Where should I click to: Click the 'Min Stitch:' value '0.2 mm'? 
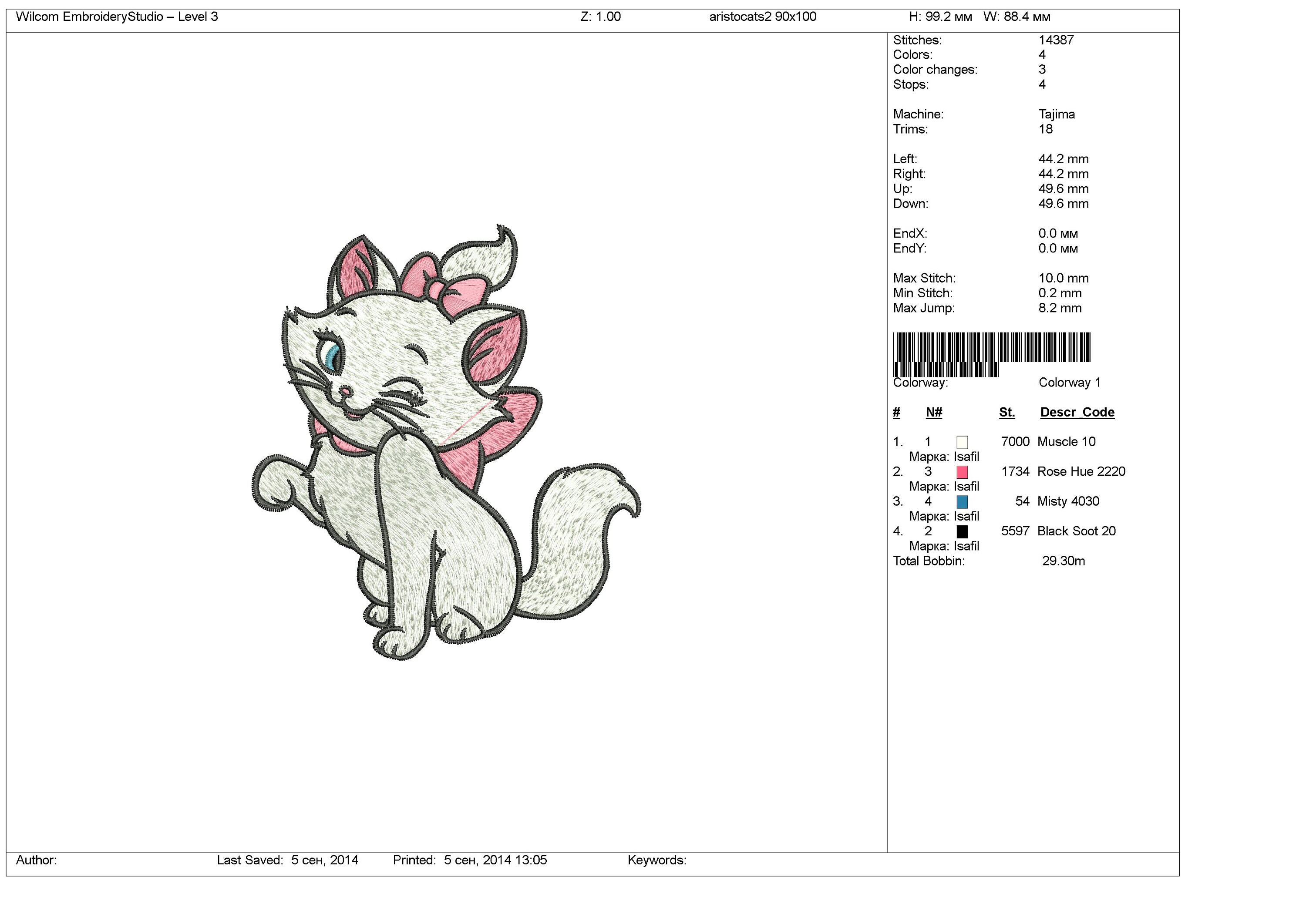[1060, 293]
